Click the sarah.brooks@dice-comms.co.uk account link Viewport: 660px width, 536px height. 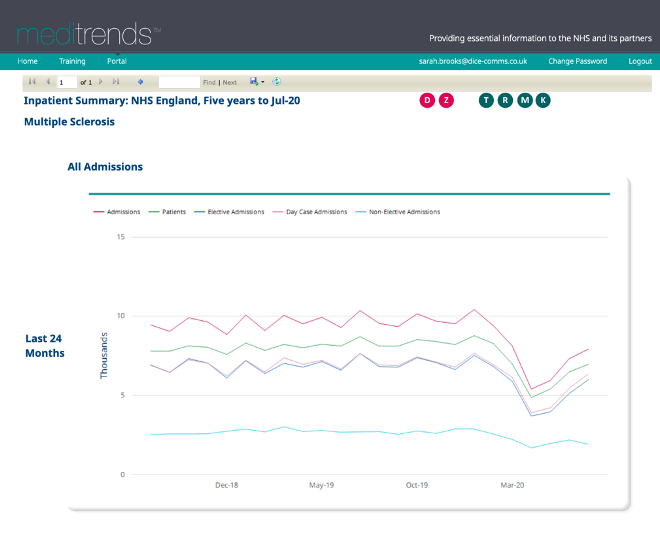pos(473,61)
